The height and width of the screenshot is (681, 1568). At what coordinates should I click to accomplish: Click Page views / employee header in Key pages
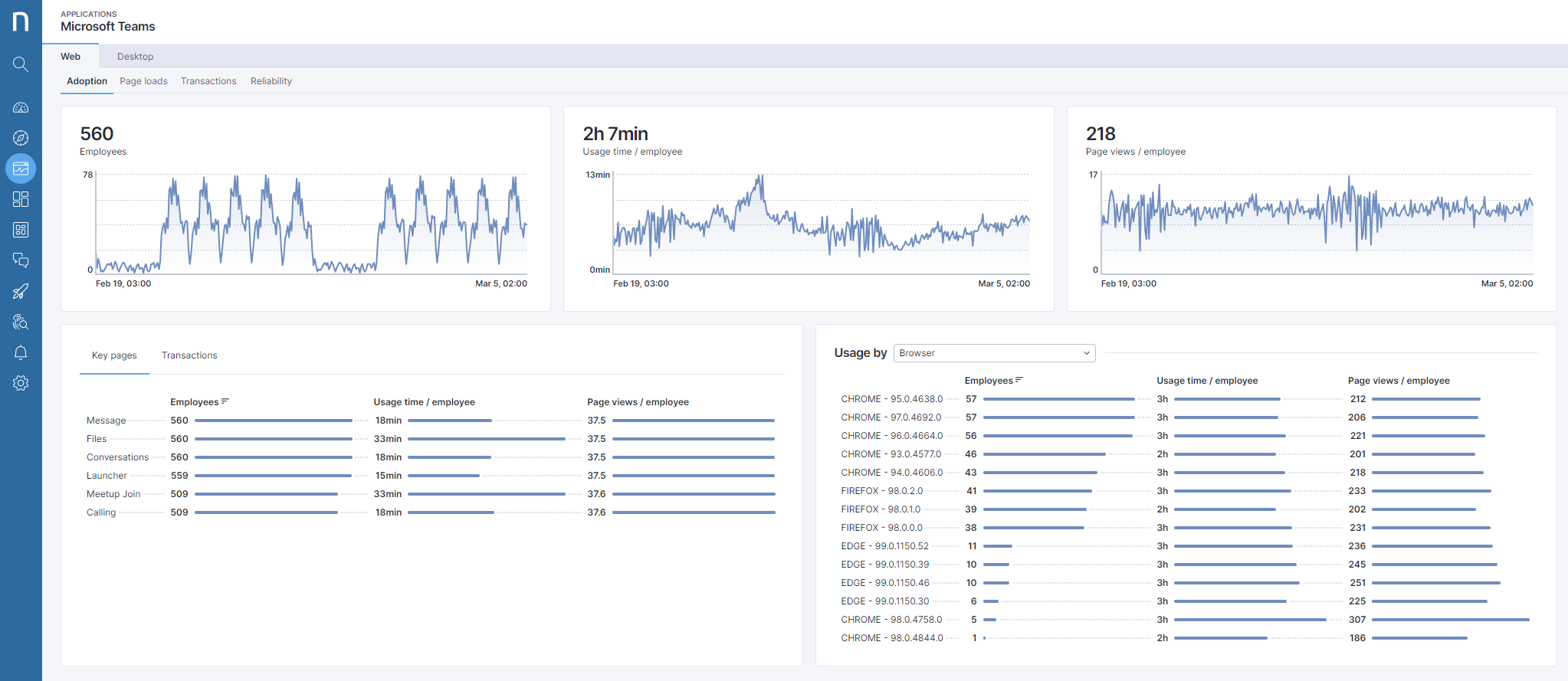(x=638, y=402)
